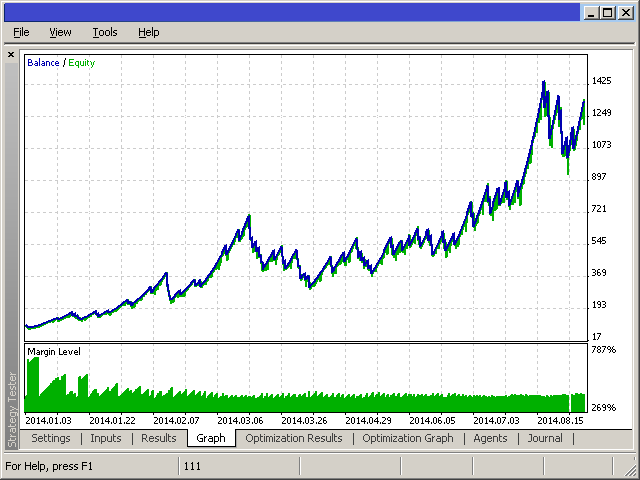Click the status bar resize grip

pos(629,469)
